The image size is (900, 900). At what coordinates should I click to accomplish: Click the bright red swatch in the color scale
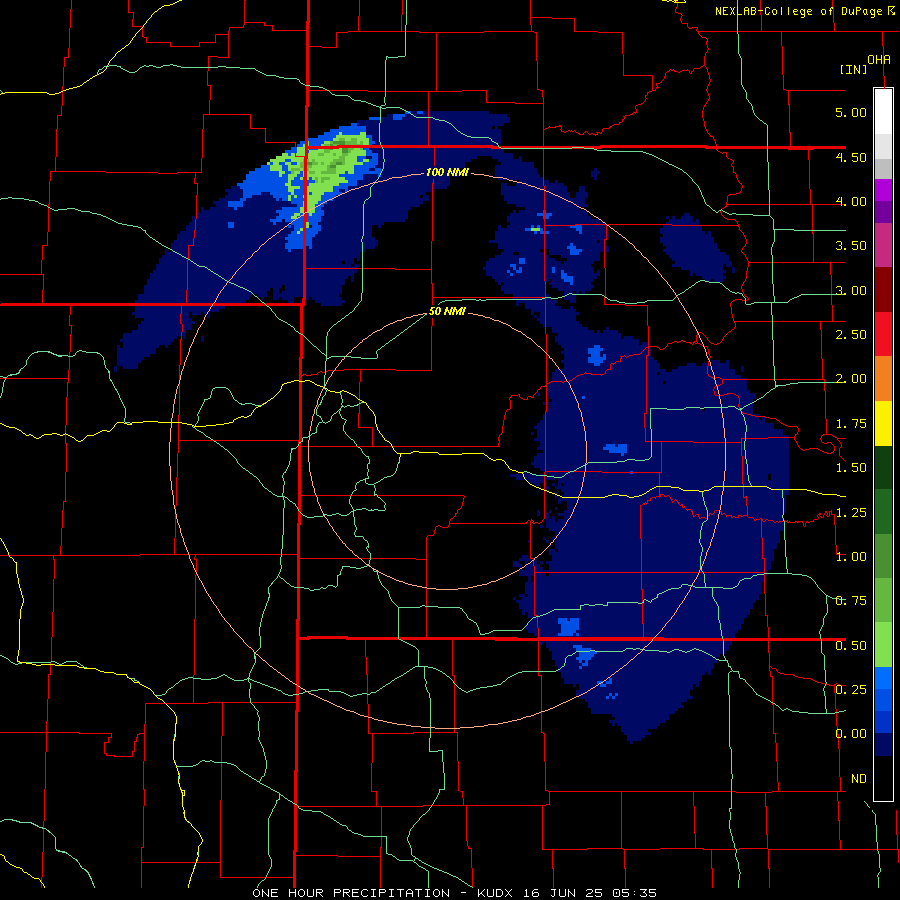point(883,334)
